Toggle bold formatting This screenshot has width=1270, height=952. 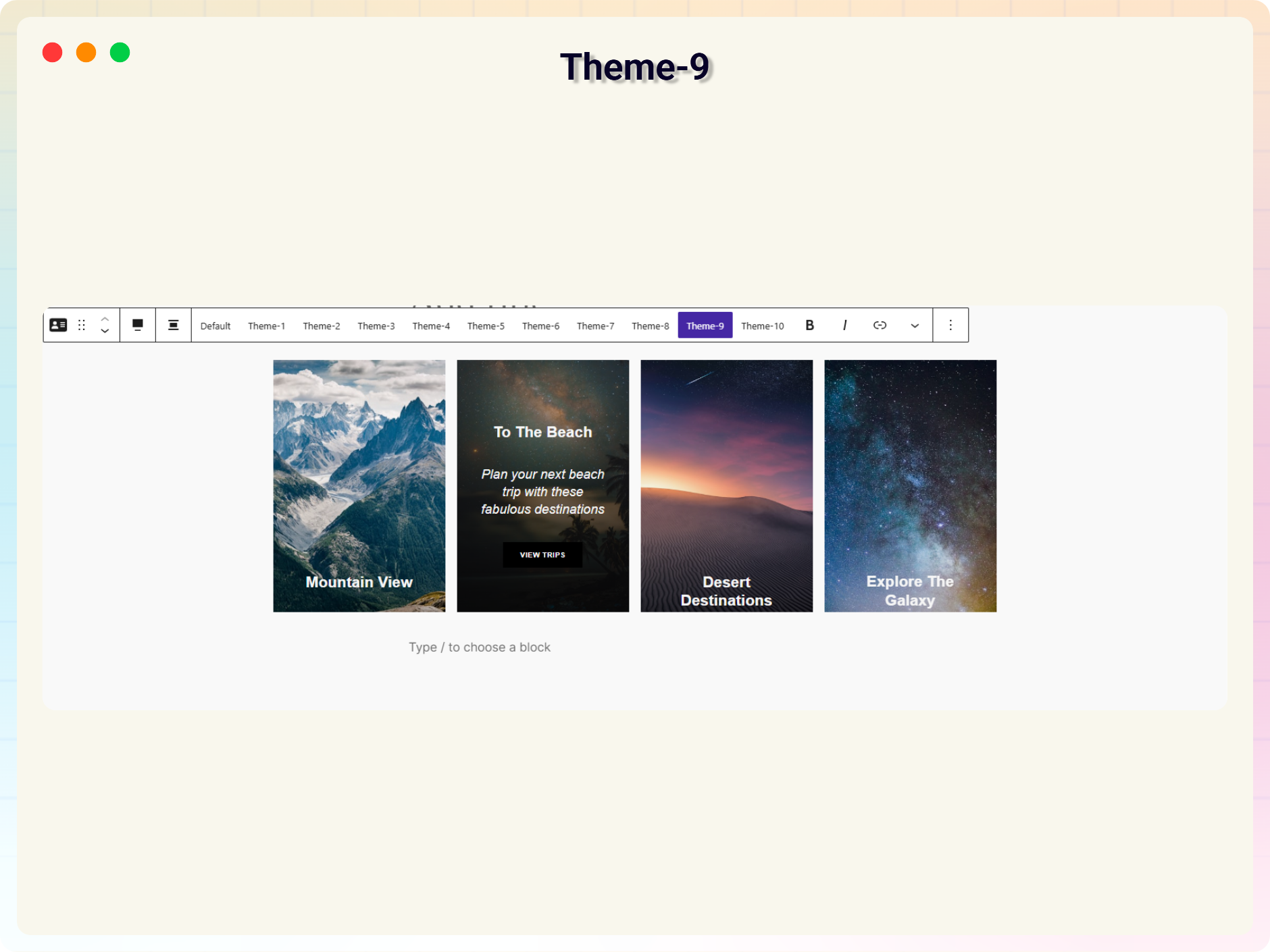pyautogui.click(x=809, y=325)
